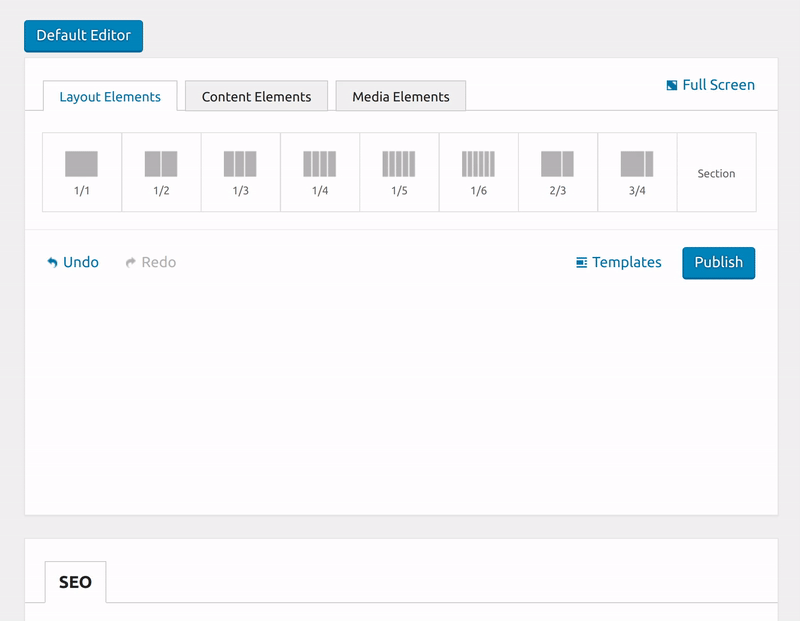Insert the 2/3 column layout
The image size is (800, 621).
pyautogui.click(x=557, y=172)
